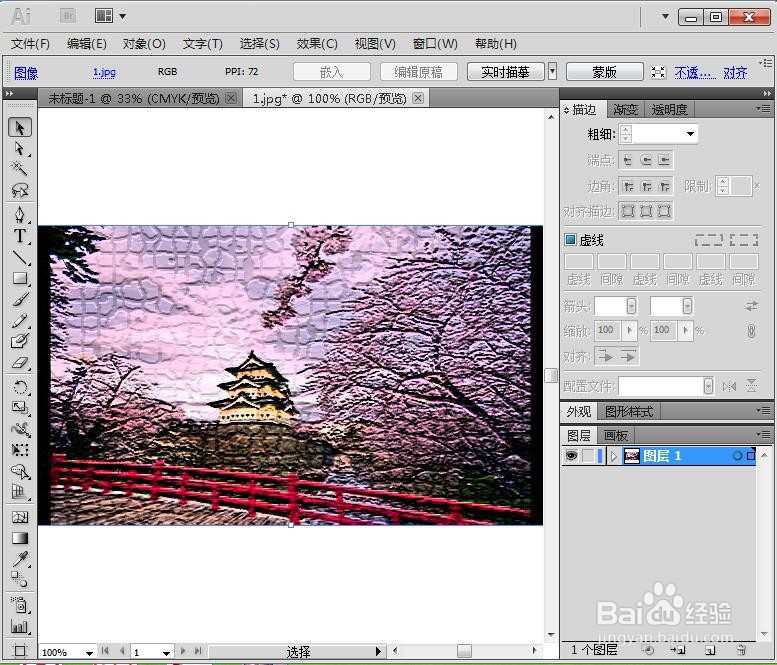Open the 对象(O) menu
The width and height of the screenshot is (777, 665).
[144, 44]
